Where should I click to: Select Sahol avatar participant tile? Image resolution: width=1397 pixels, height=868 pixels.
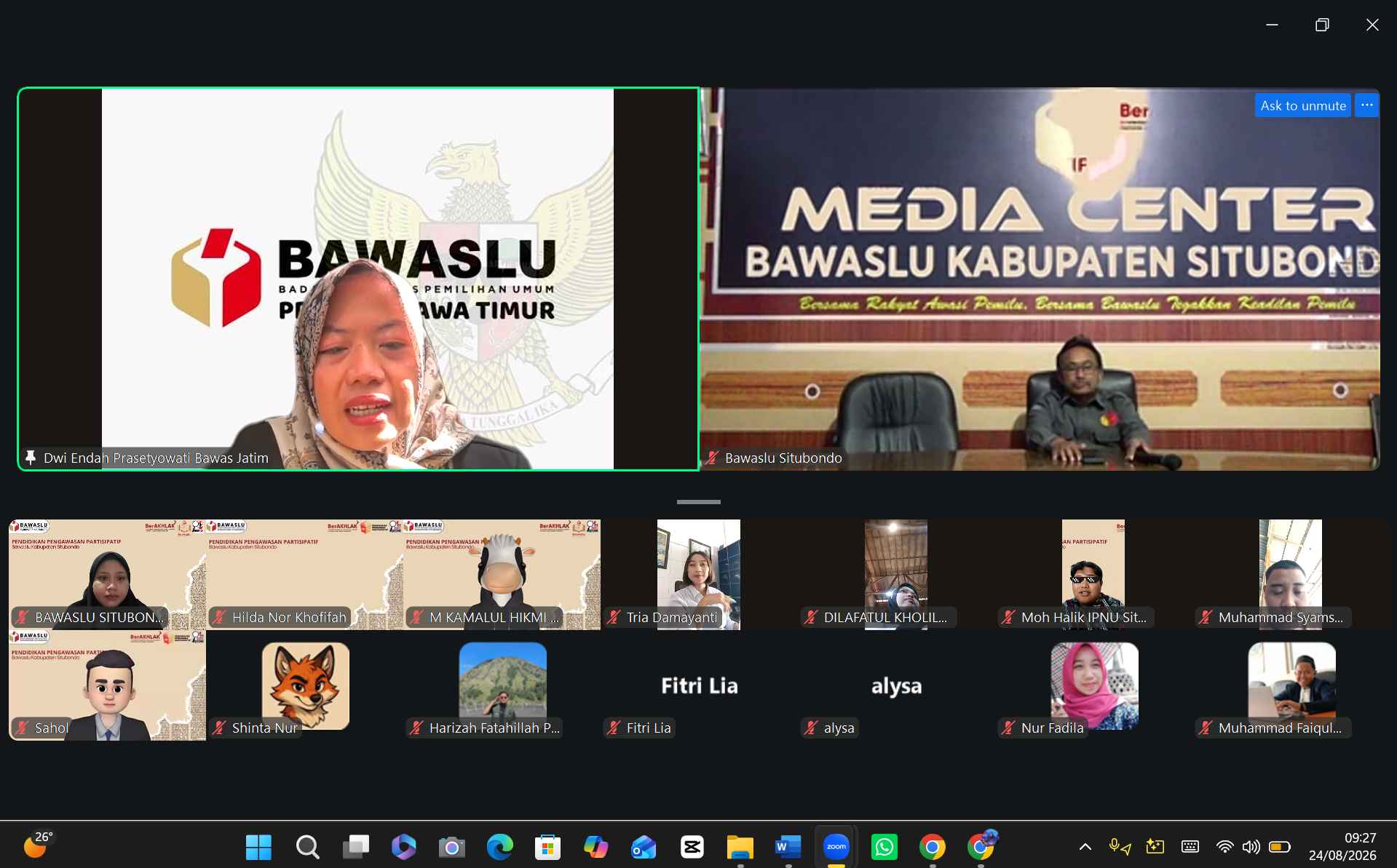click(x=107, y=685)
